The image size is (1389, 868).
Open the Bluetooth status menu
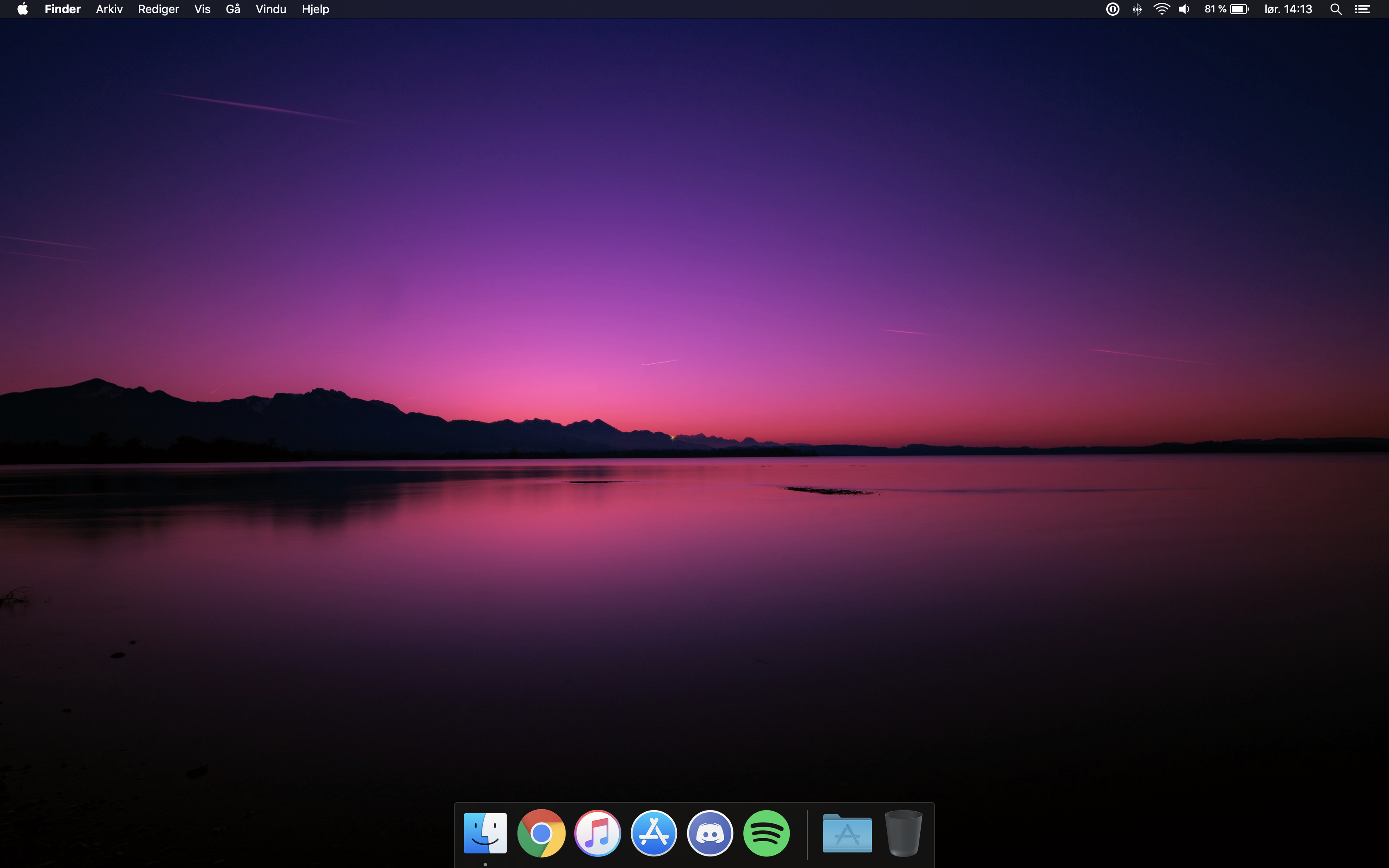coord(1137,9)
